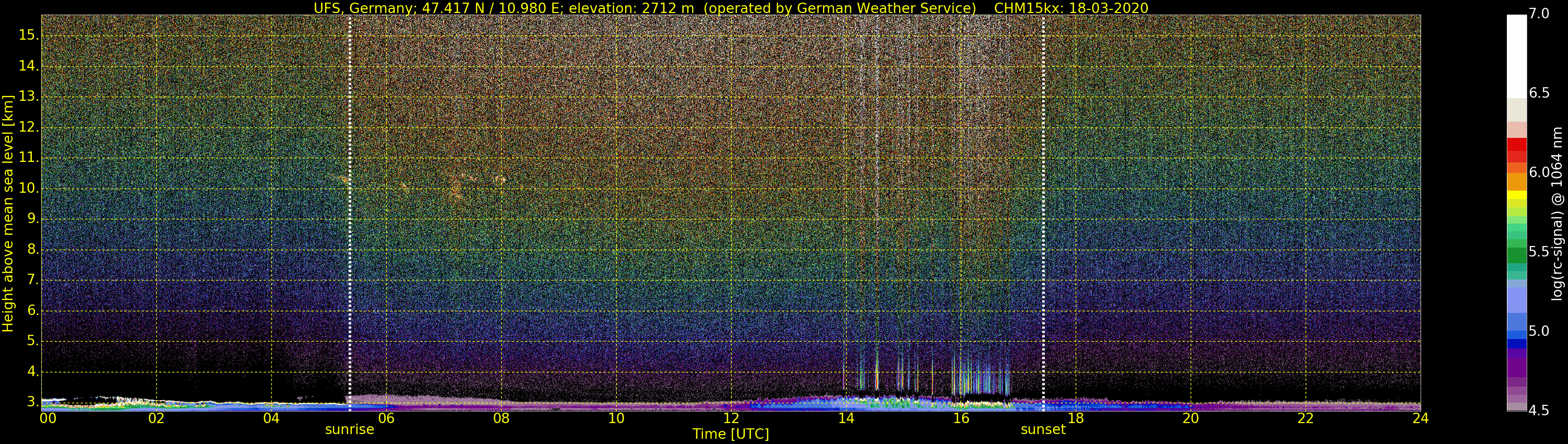
Task: Select the 18 hour tick on time axis
Action: coord(1076,418)
